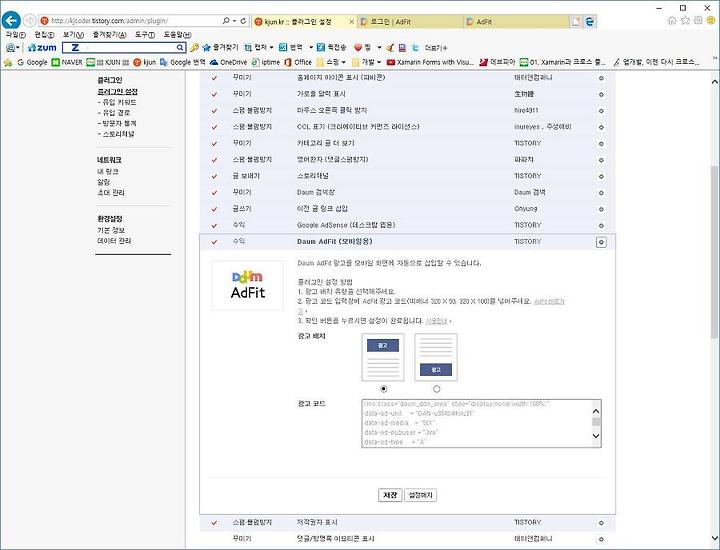Screen dimensions: 720x550
Task: Open 즐겨찾기 in the zum toolbar
Action: click(220, 47)
